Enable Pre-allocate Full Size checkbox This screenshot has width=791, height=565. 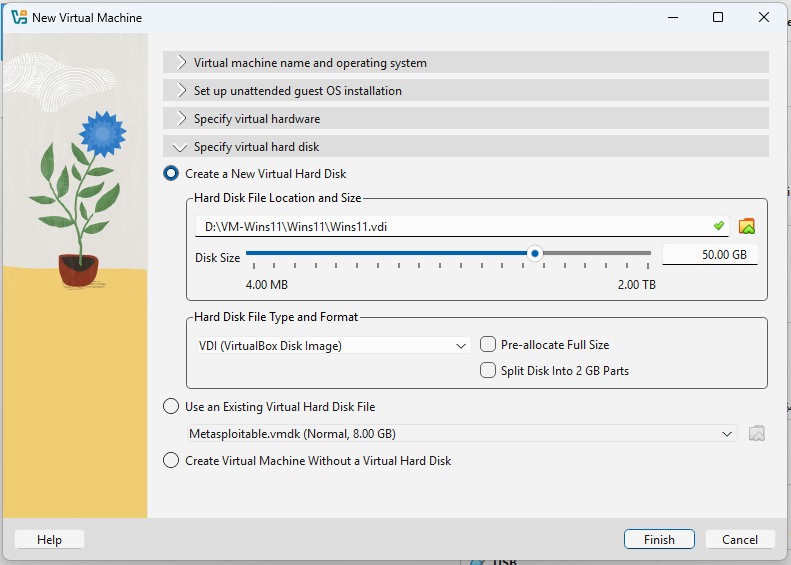click(x=488, y=344)
